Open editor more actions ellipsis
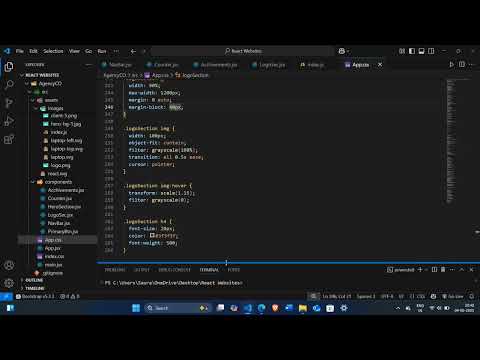 tap(471, 64)
